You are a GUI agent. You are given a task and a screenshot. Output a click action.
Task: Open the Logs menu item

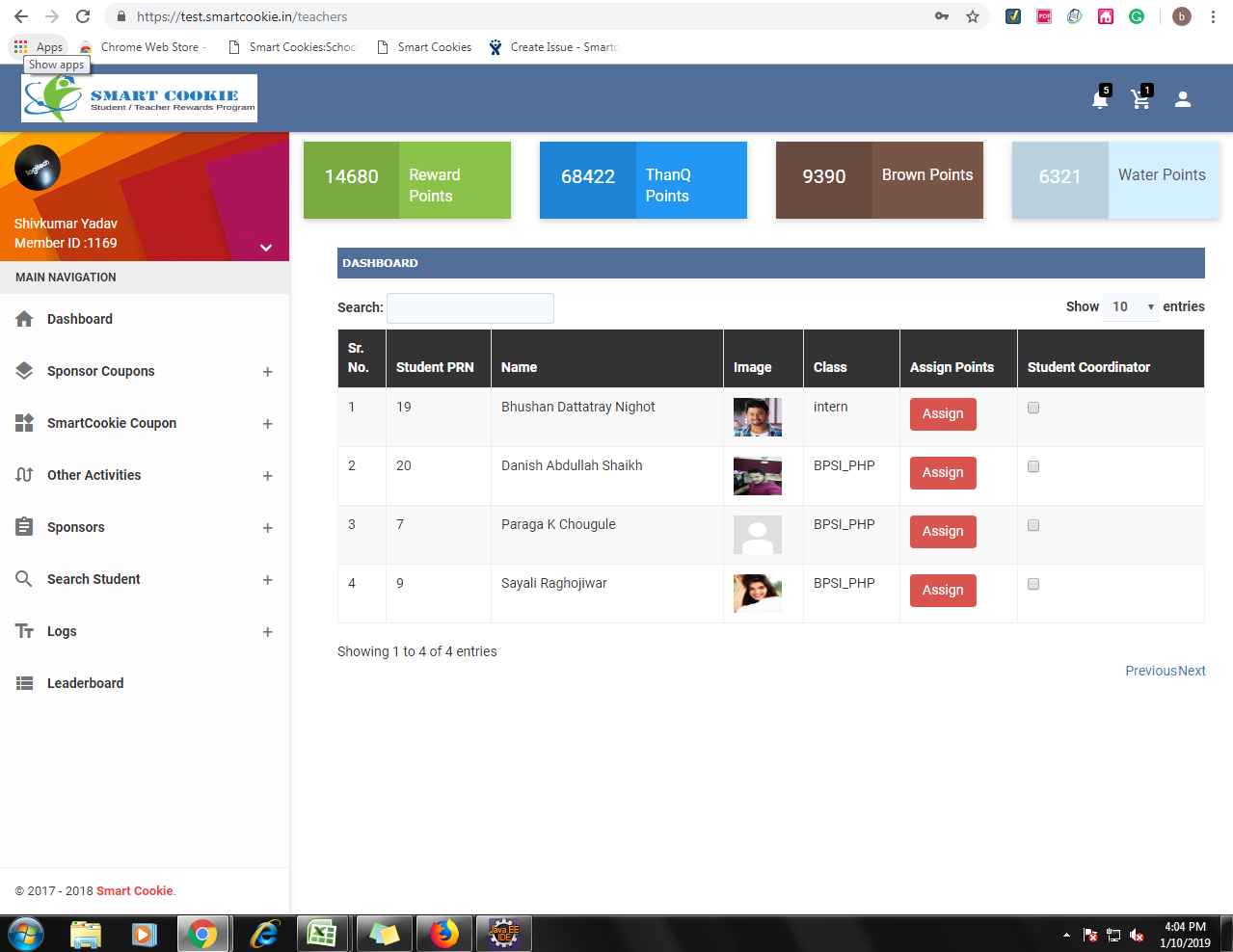[x=62, y=631]
